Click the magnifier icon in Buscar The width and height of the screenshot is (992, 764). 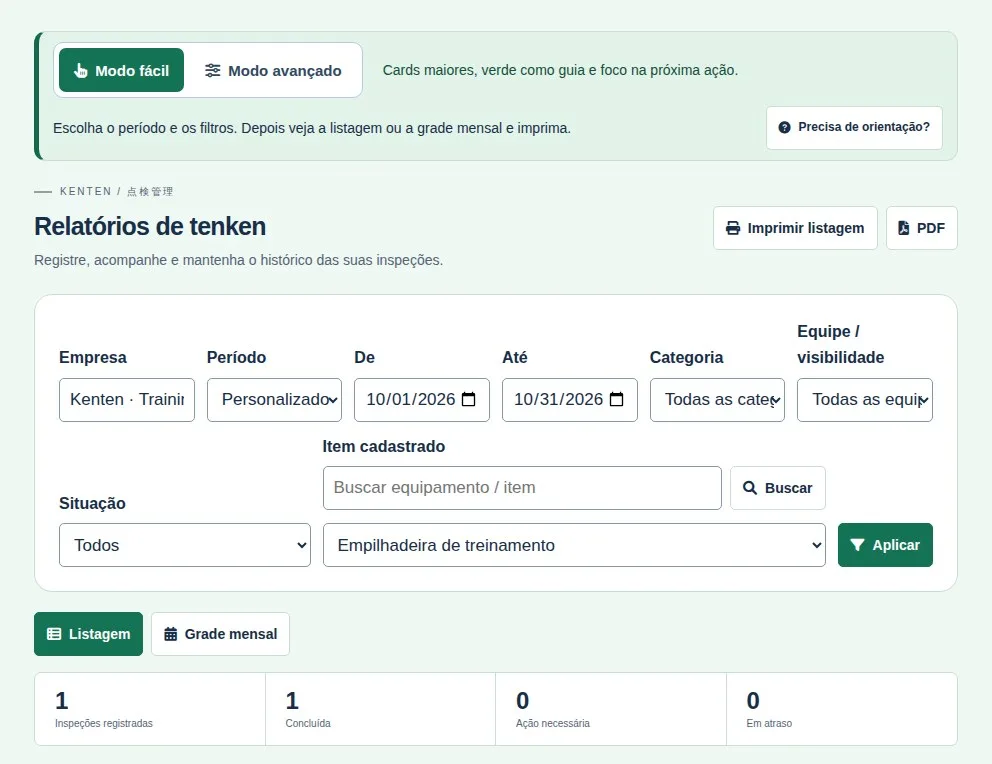tap(750, 488)
